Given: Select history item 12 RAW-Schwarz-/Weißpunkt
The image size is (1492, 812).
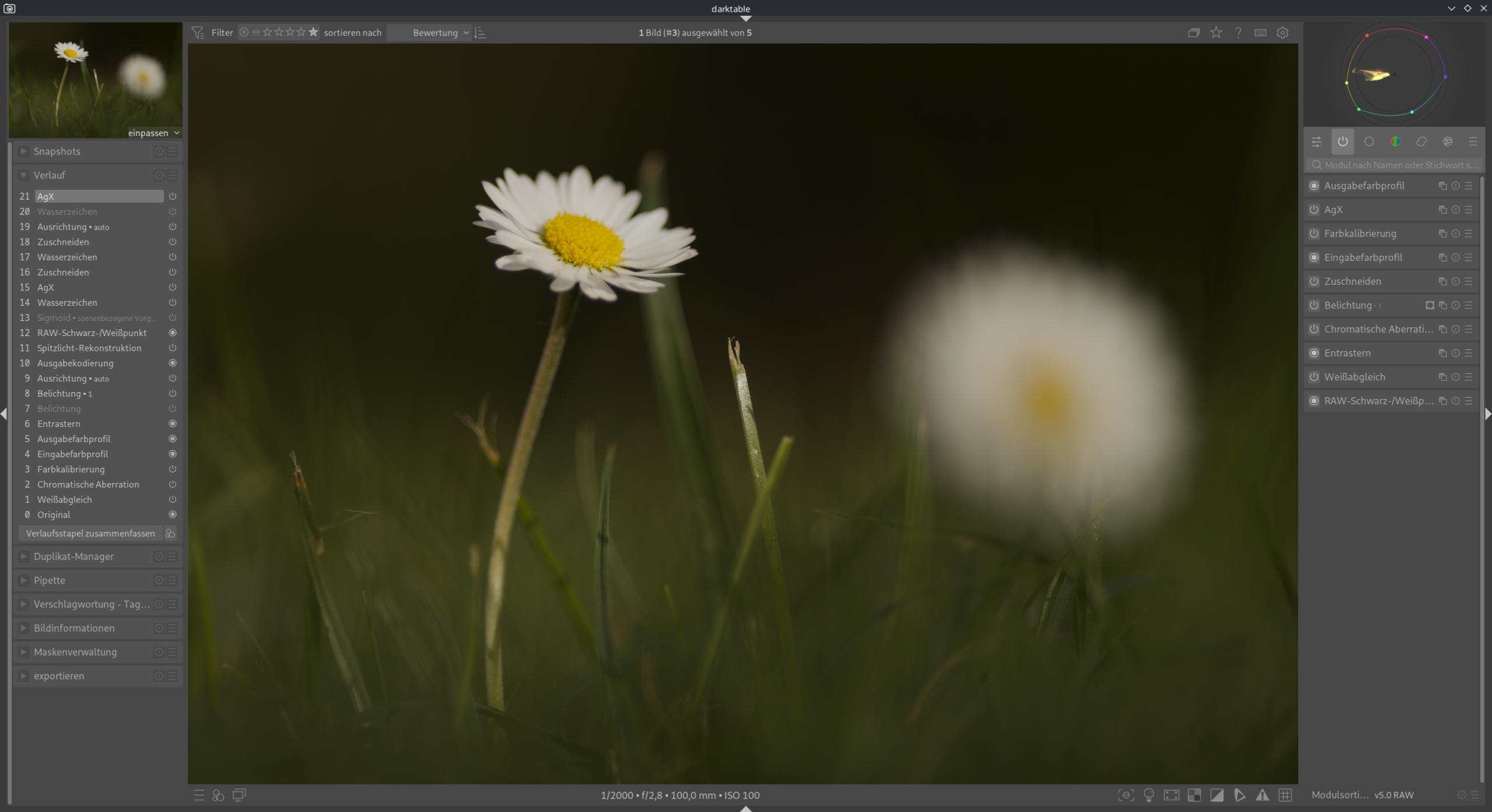Looking at the screenshot, I should (x=92, y=333).
